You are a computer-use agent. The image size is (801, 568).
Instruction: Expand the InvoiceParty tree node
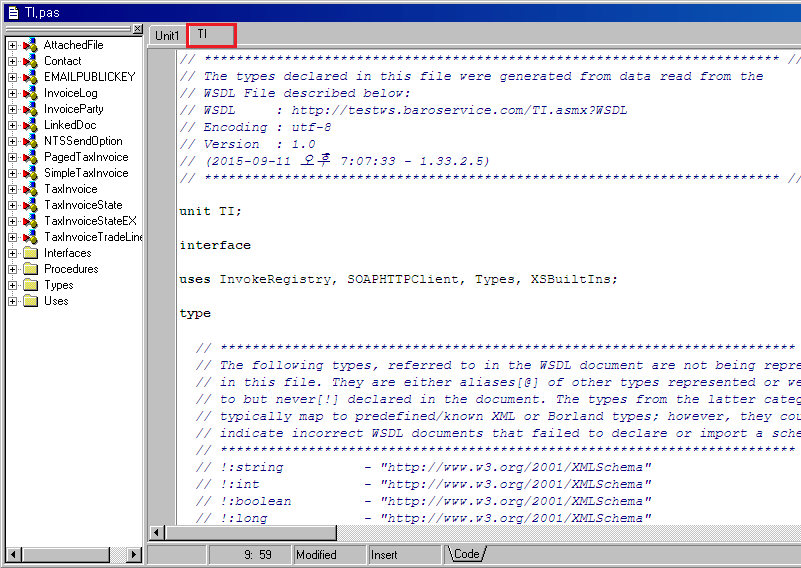12,109
